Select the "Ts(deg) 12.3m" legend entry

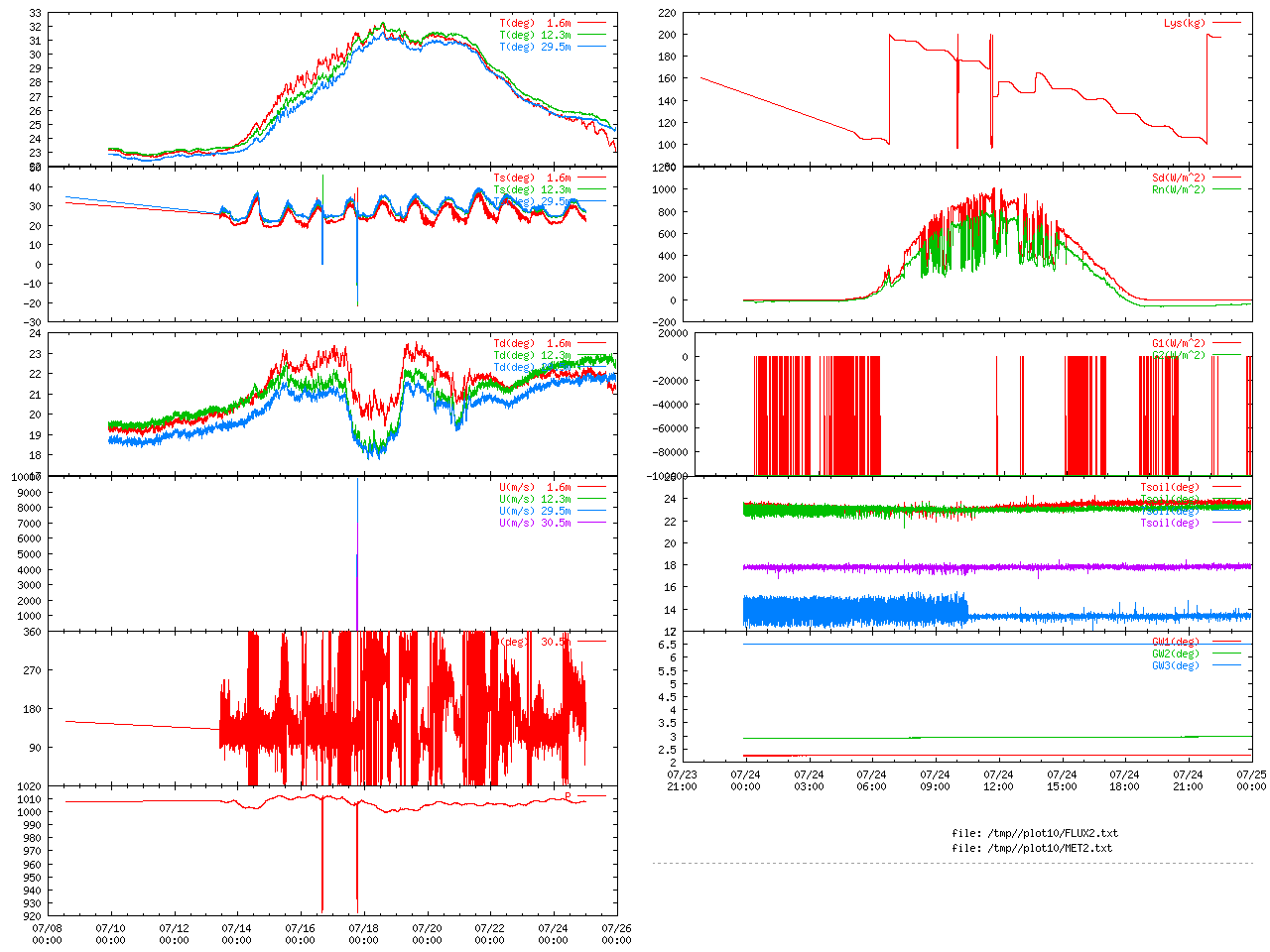click(533, 190)
